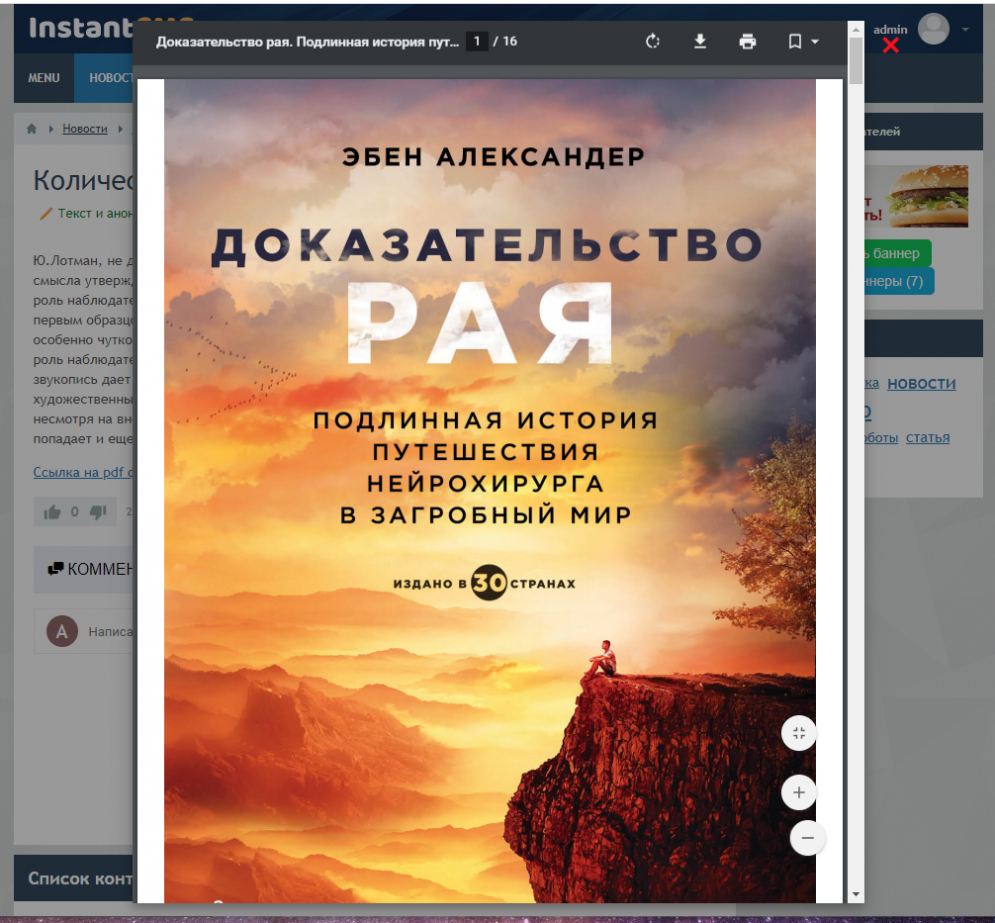This screenshot has width=995, height=923.
Task: Print the PDF document
Action: pos(748,42)
